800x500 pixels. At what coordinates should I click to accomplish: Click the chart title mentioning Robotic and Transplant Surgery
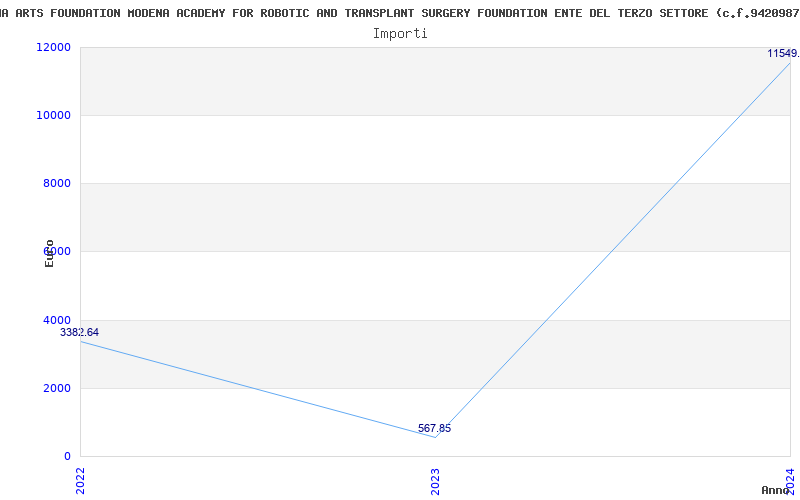coord(400,13)
